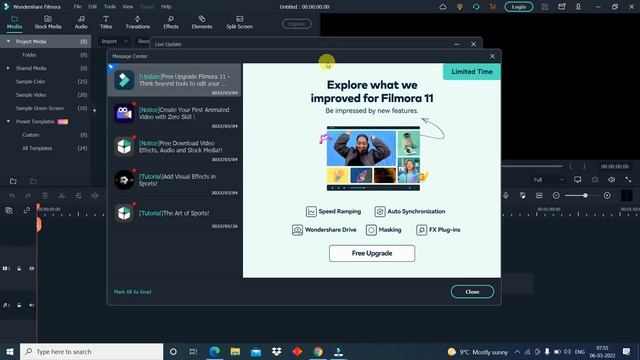
Task: Select the Custom templates item
Action: [x=31, y=135]
